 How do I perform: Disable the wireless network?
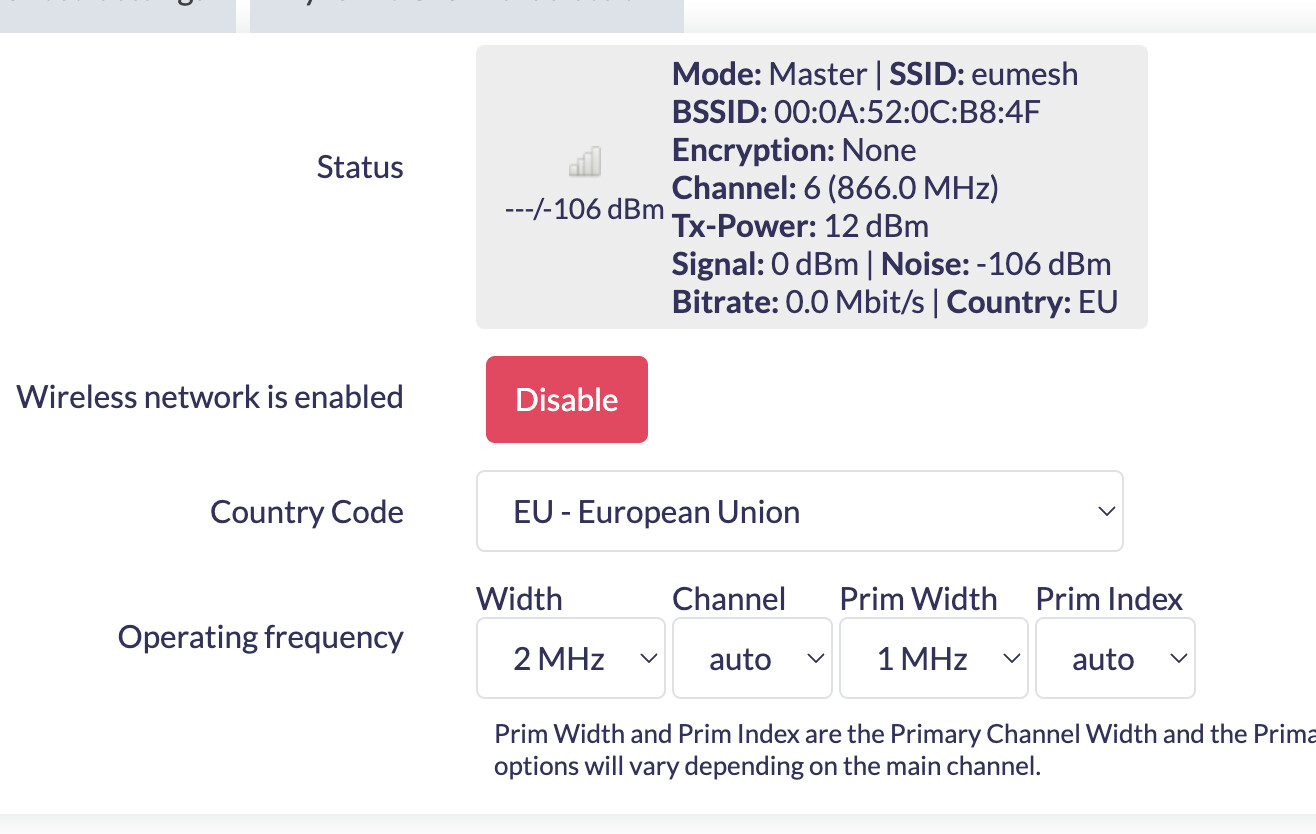click(x=566, y=399)
